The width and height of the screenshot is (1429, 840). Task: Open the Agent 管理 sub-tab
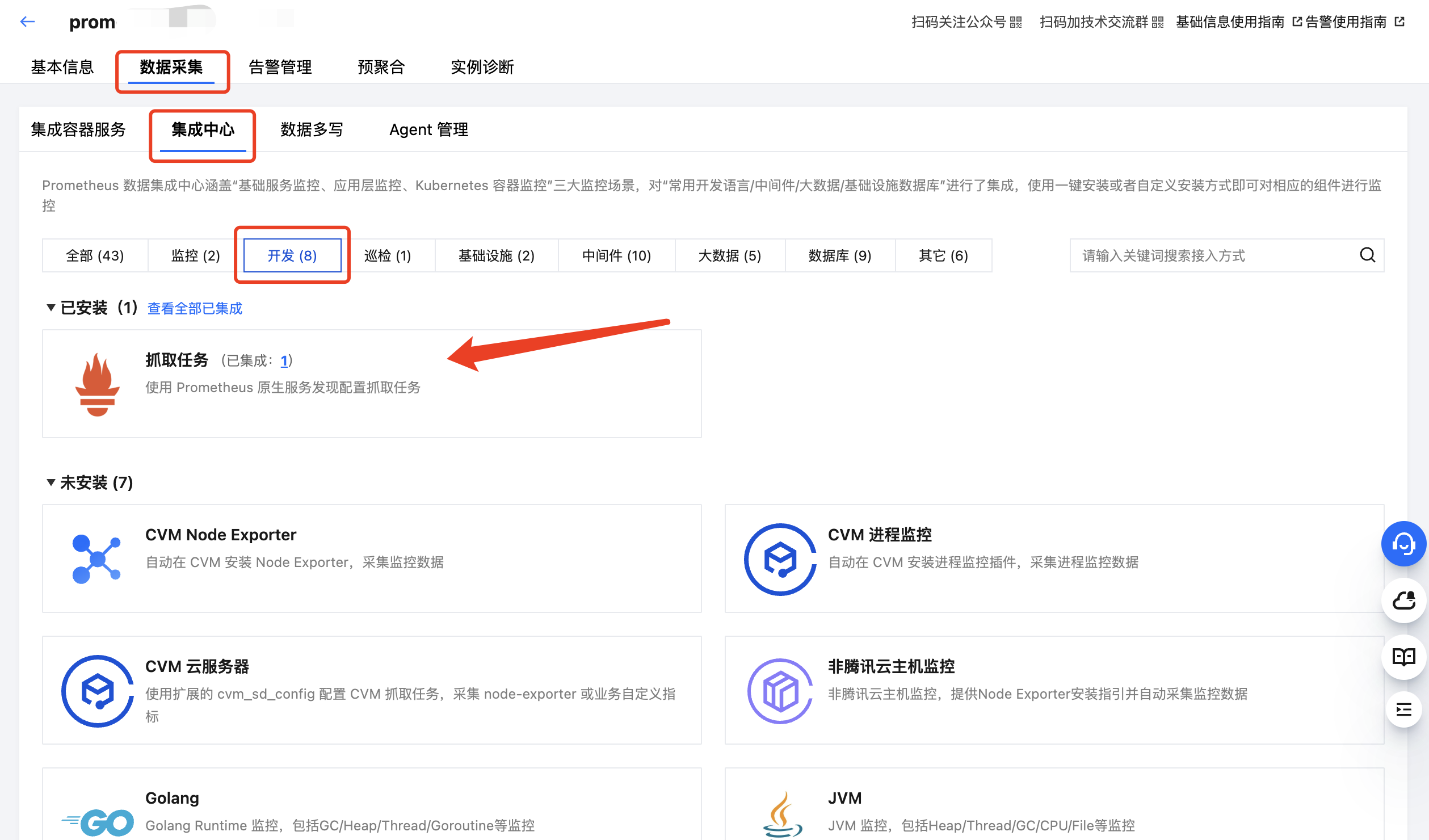[428, 129]
